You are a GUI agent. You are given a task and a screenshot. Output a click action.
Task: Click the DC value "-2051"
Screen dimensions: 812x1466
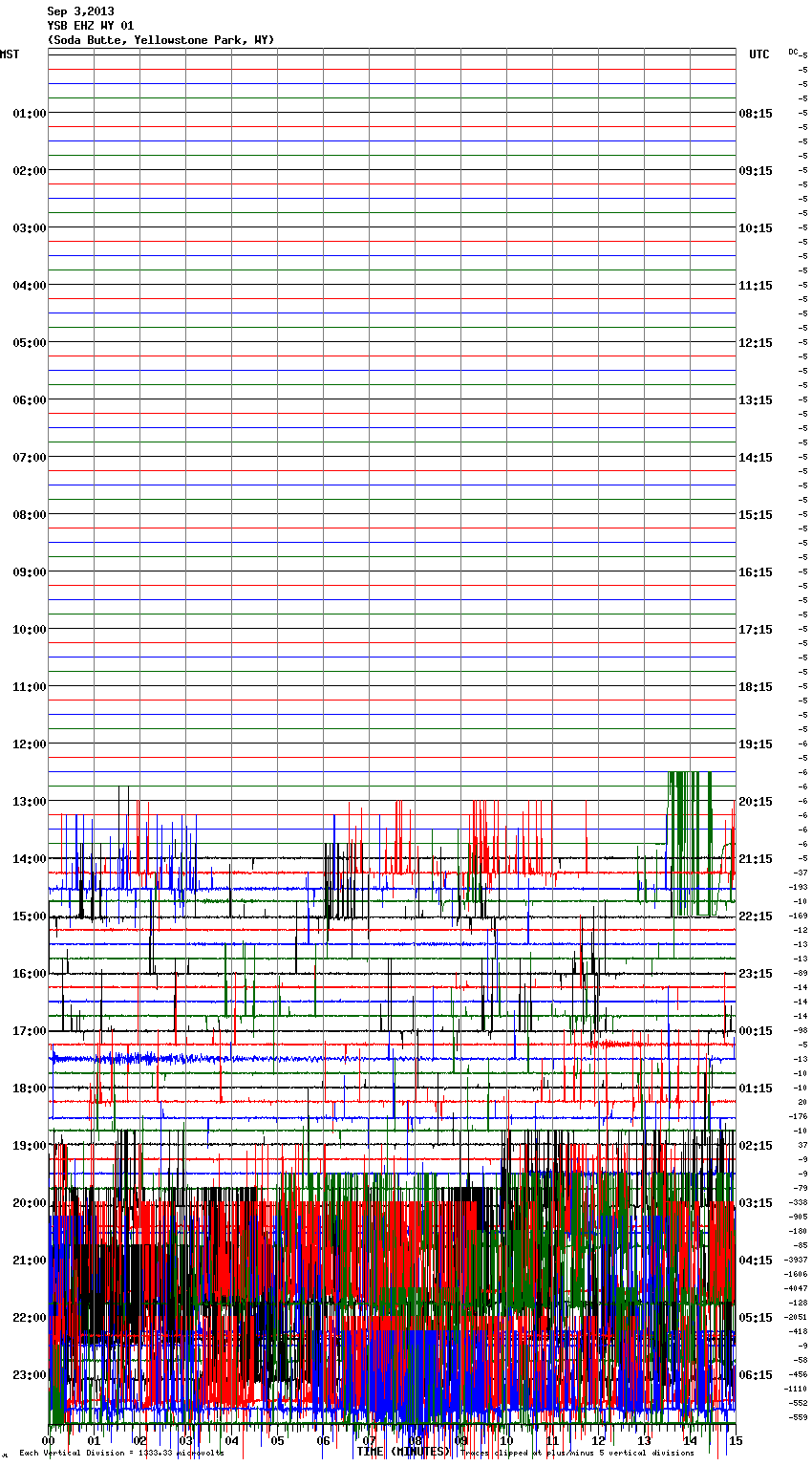click(797, 1317)
